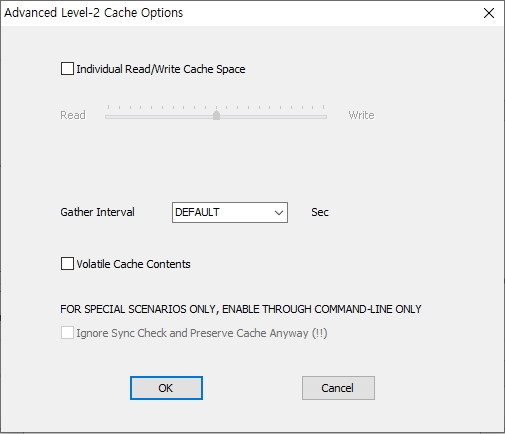This screenshot has height=434, width=505.
Task: Click the FOR SPECIAL SCENARIOS ONLY warning text
Action: [x=241, y=309]
